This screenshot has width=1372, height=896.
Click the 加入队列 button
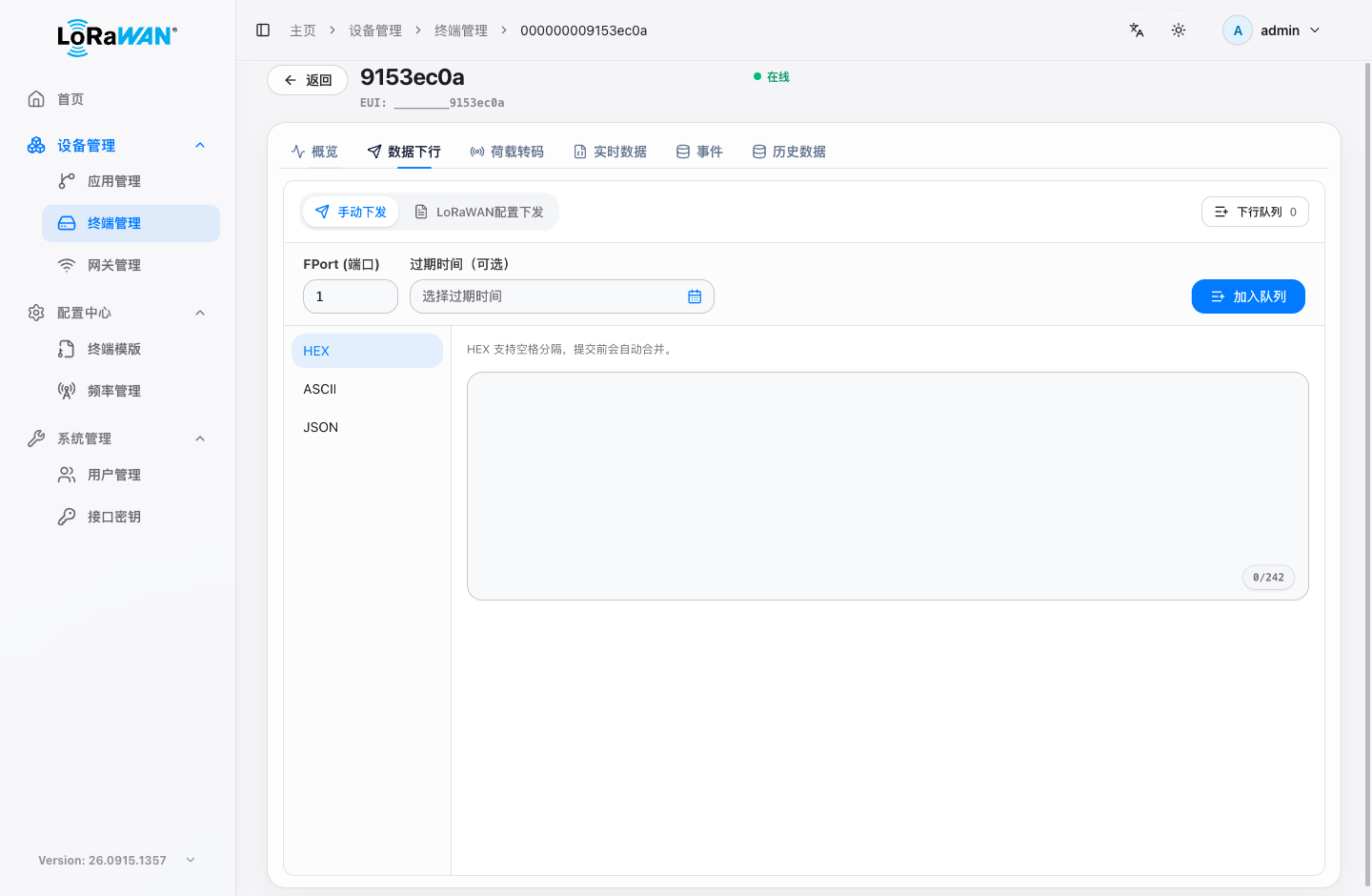pyautogui.click(x=1248, y=296)
